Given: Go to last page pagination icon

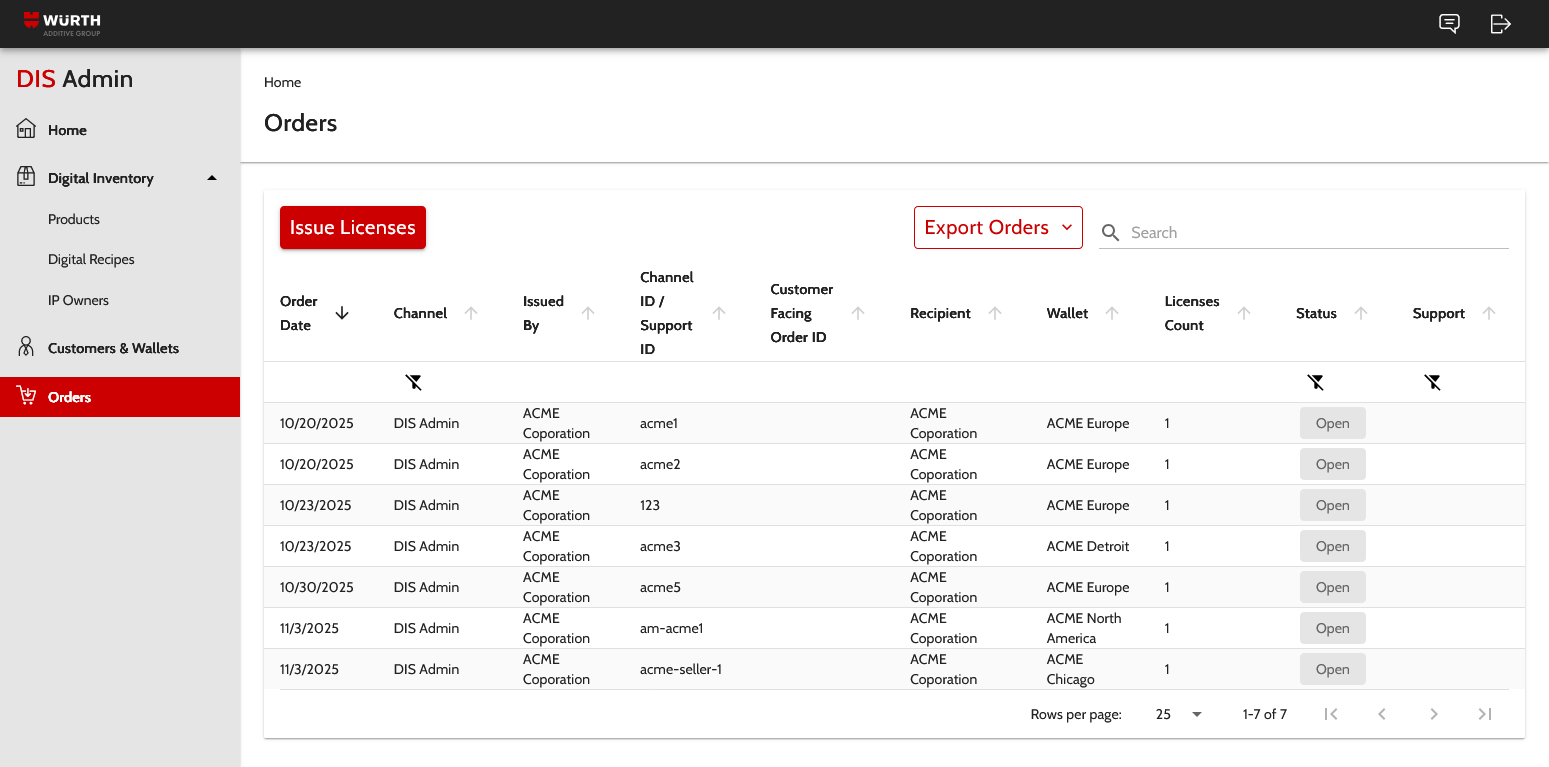Looking at the screenshot, I should (1485, 714).
